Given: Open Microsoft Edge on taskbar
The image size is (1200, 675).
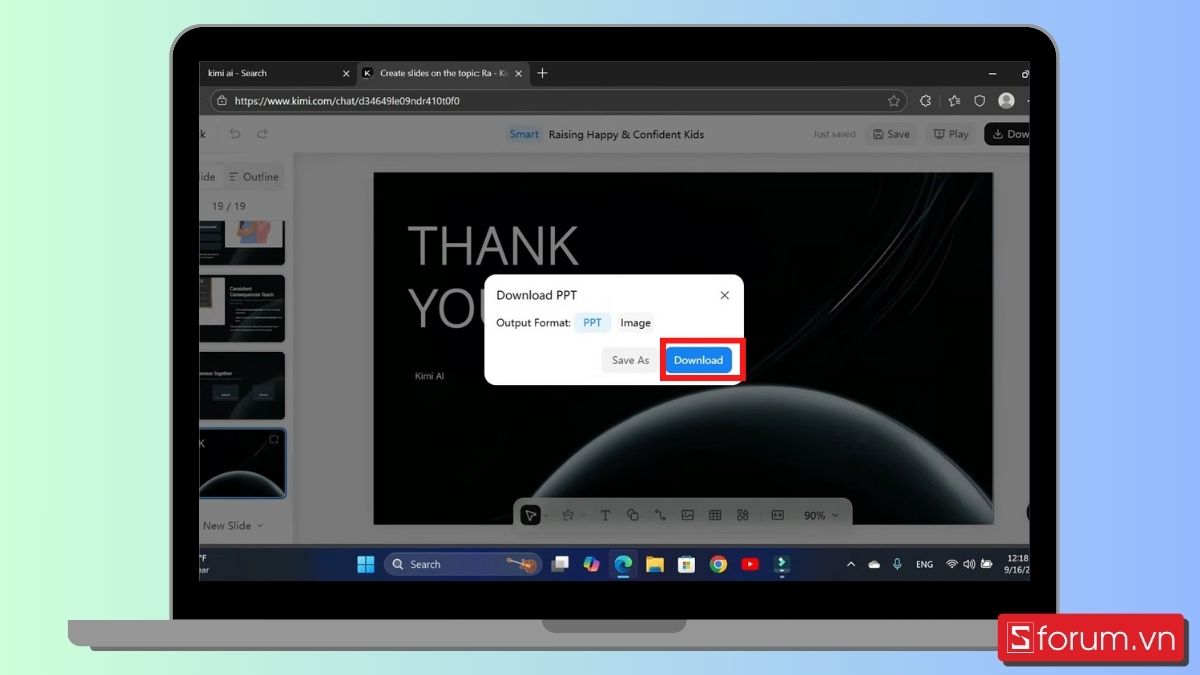Looking at the screenshot, I should tap(623, 564).
